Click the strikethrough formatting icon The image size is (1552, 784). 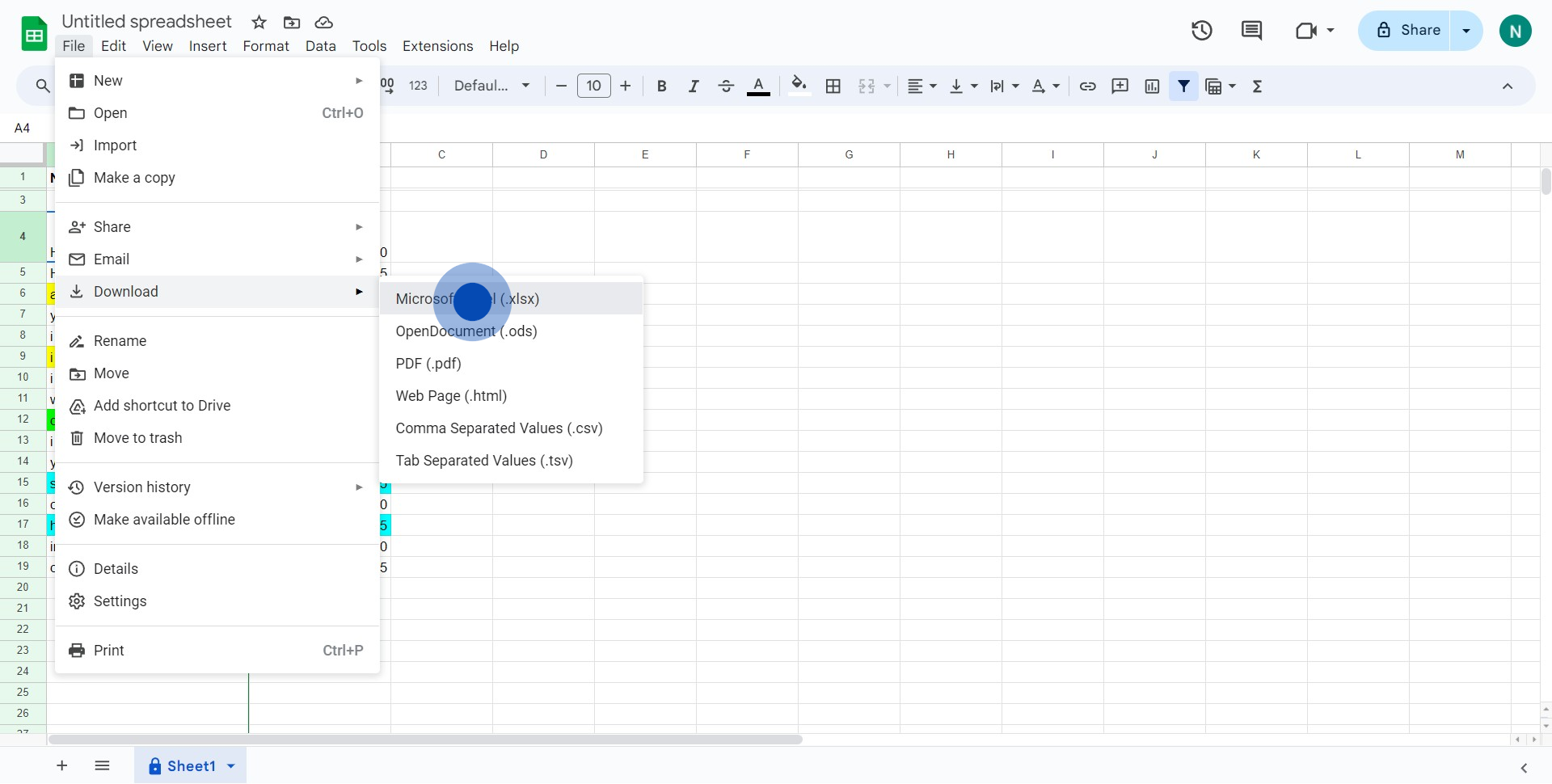pos(726,86)
